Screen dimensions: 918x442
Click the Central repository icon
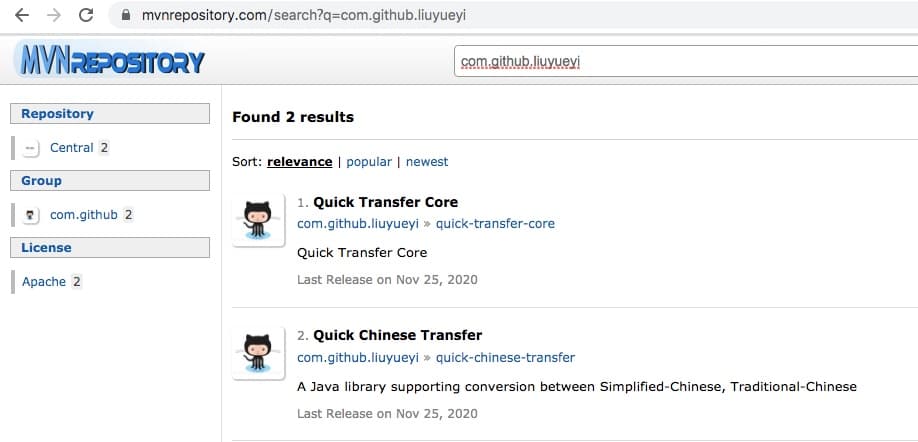coord(30,148)
